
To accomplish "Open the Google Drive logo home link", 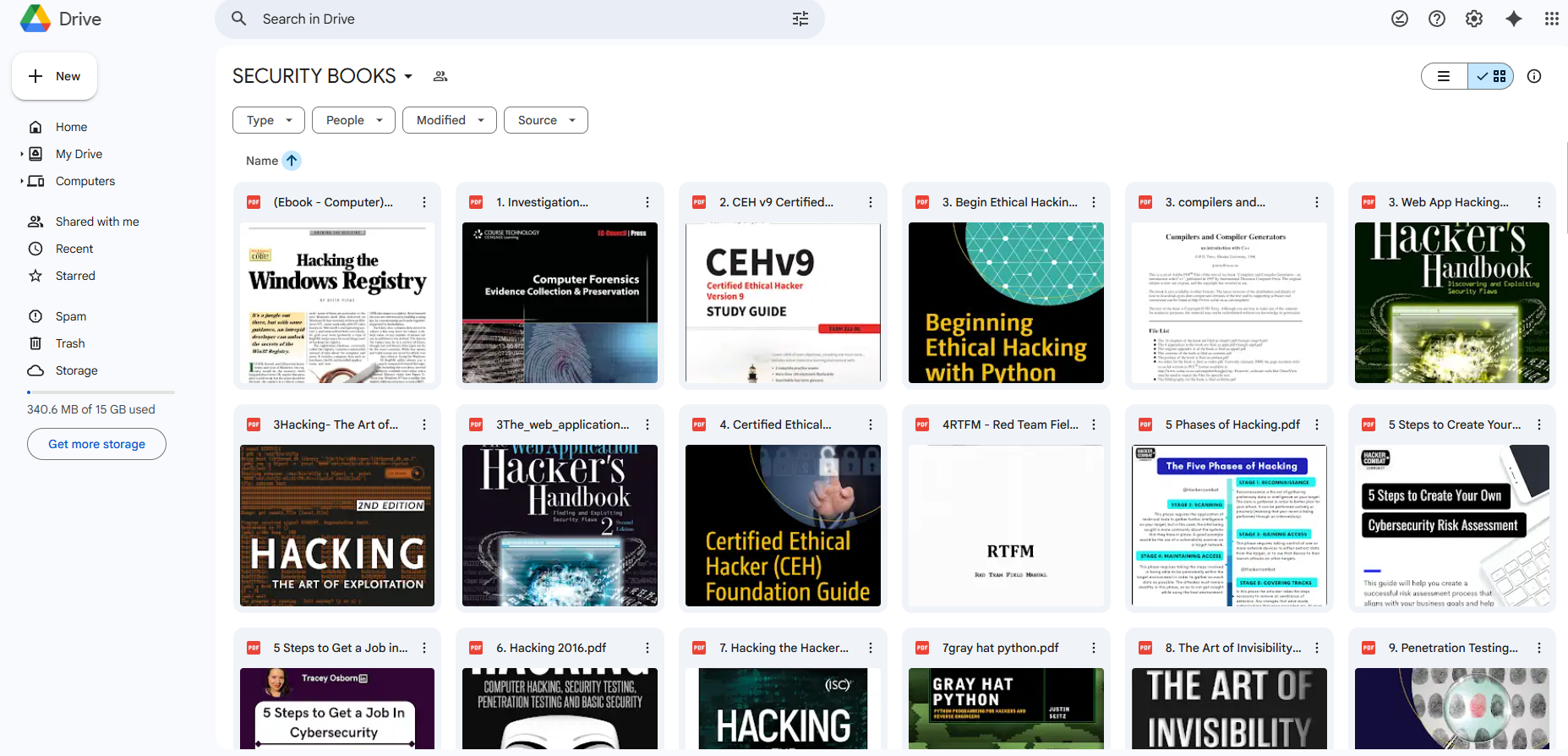I will (x=61, y=19).
